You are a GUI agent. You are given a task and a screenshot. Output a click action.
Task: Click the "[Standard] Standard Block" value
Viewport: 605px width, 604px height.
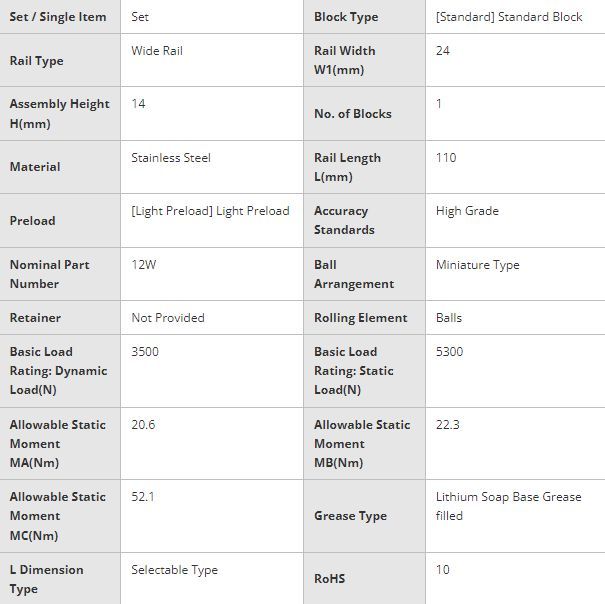[x=509, y=17]
